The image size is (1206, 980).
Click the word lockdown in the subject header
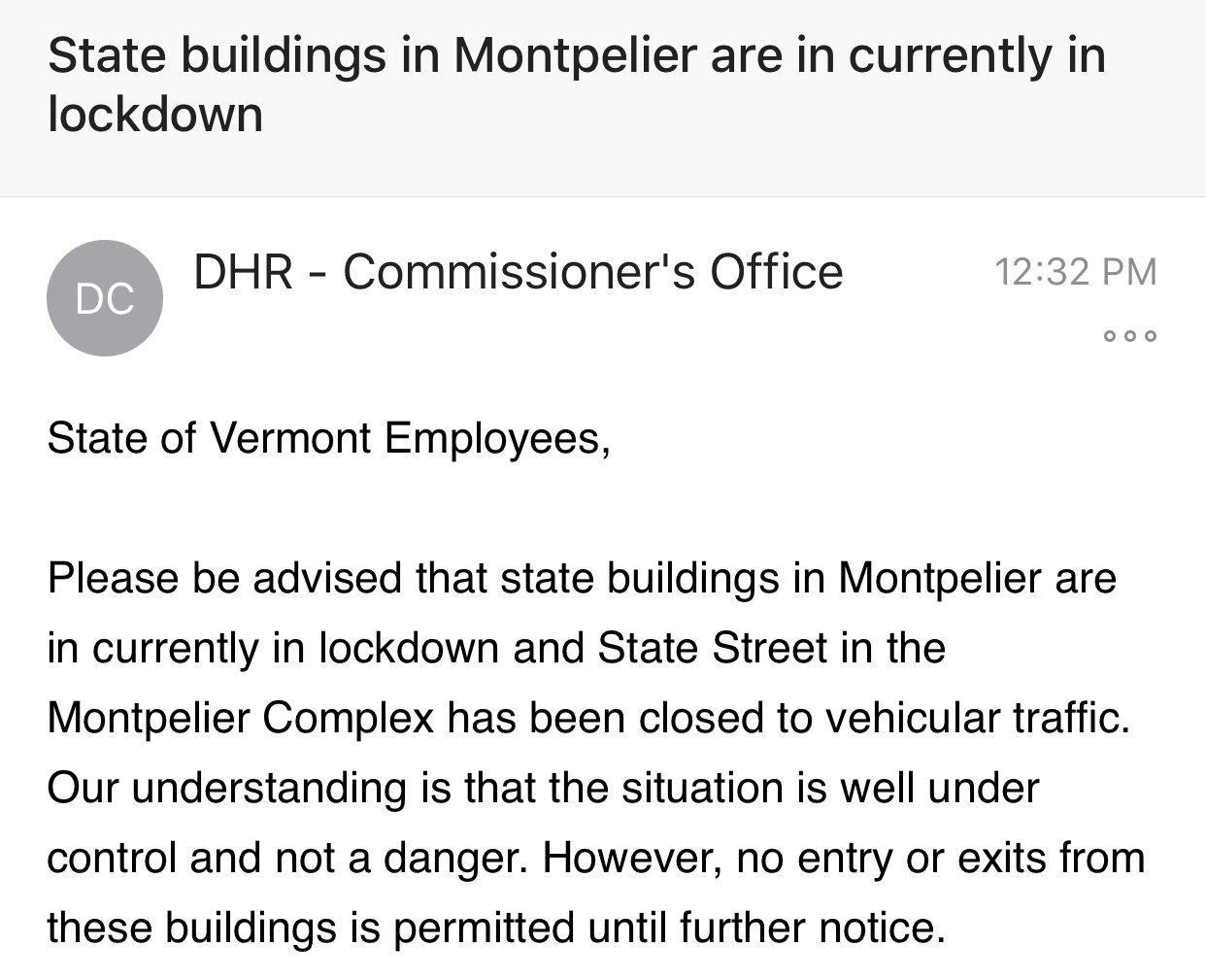[155, 115]
